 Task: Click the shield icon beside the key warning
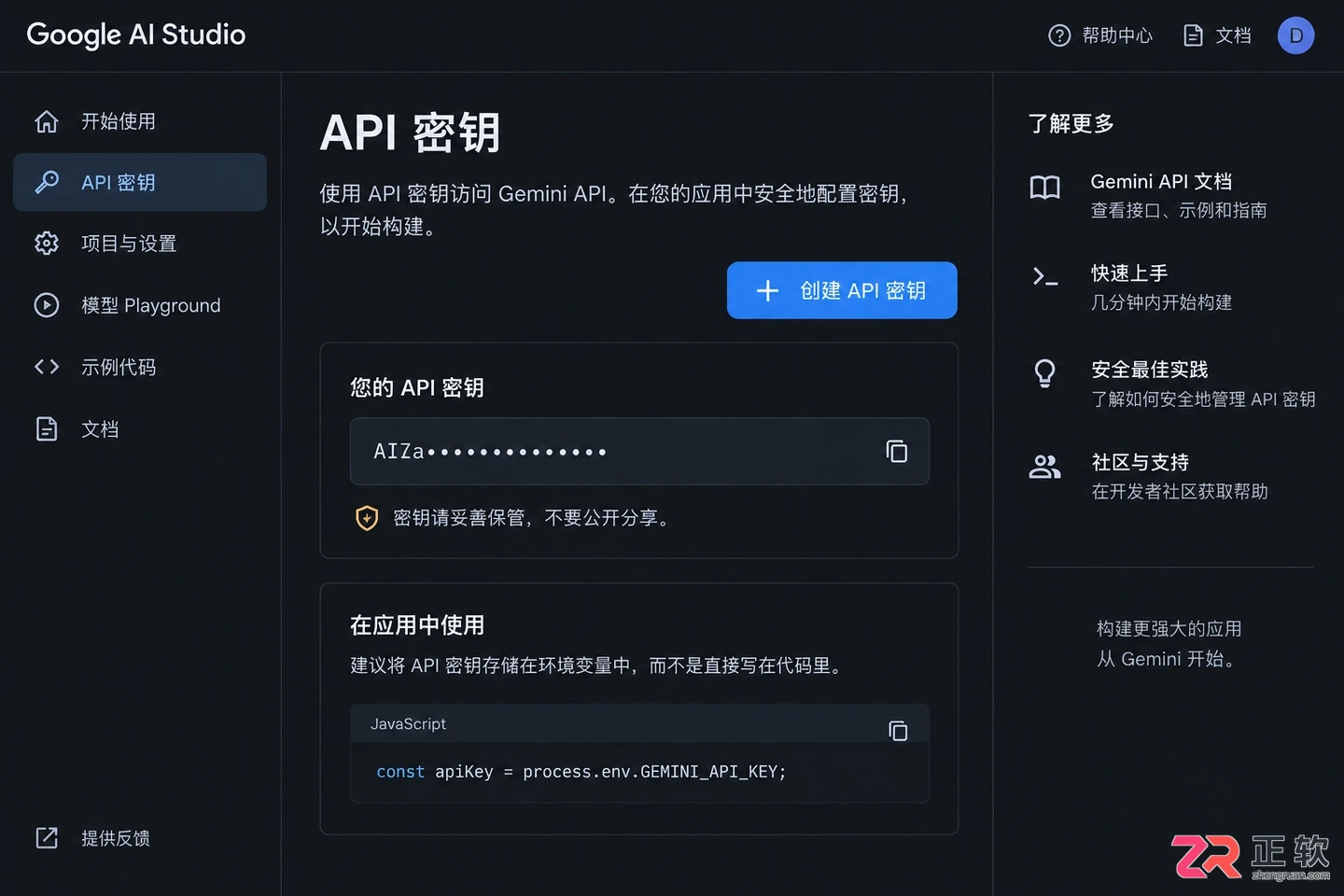tap(367, 518)
